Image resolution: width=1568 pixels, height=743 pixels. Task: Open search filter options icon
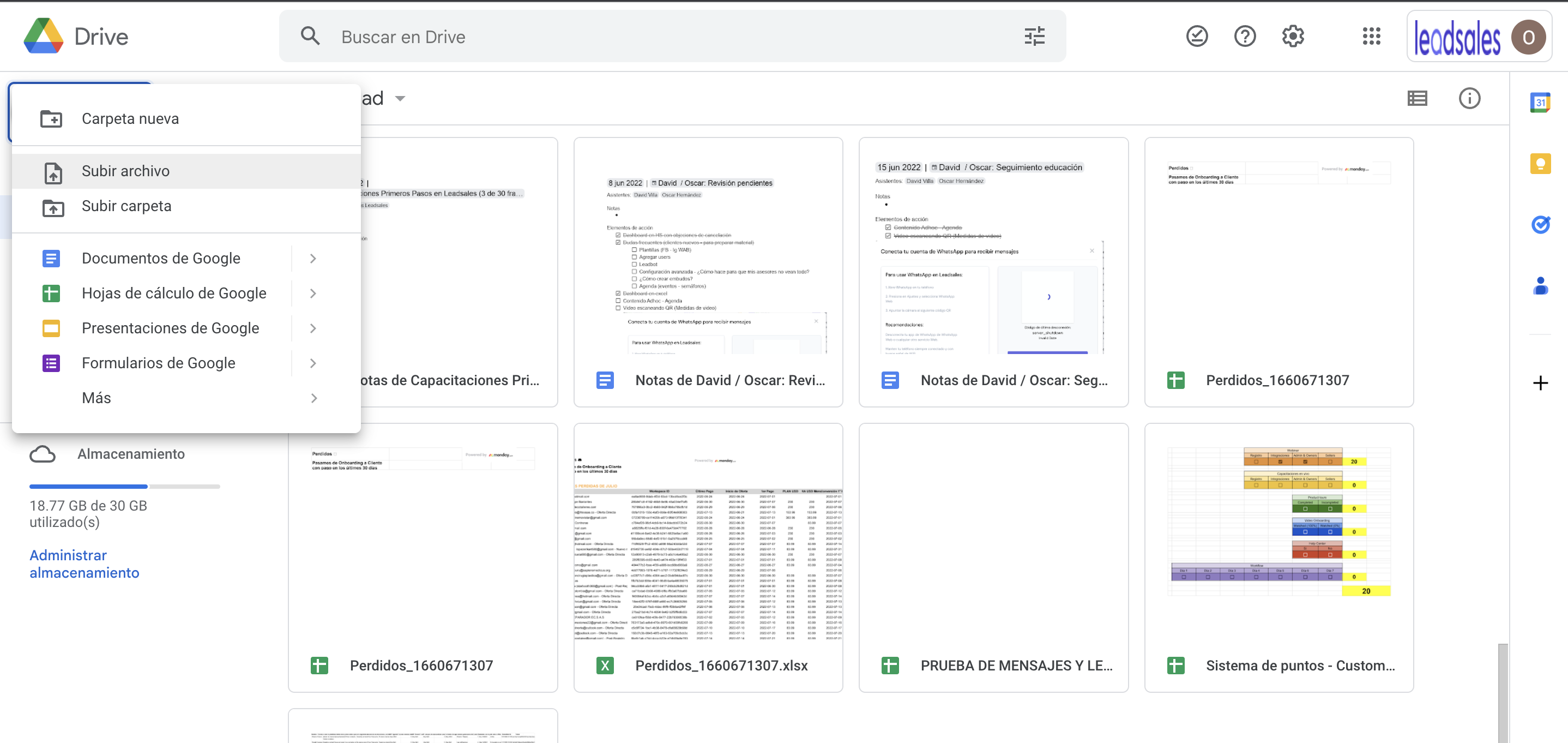pyautogui.click(x=1034, y=36)
